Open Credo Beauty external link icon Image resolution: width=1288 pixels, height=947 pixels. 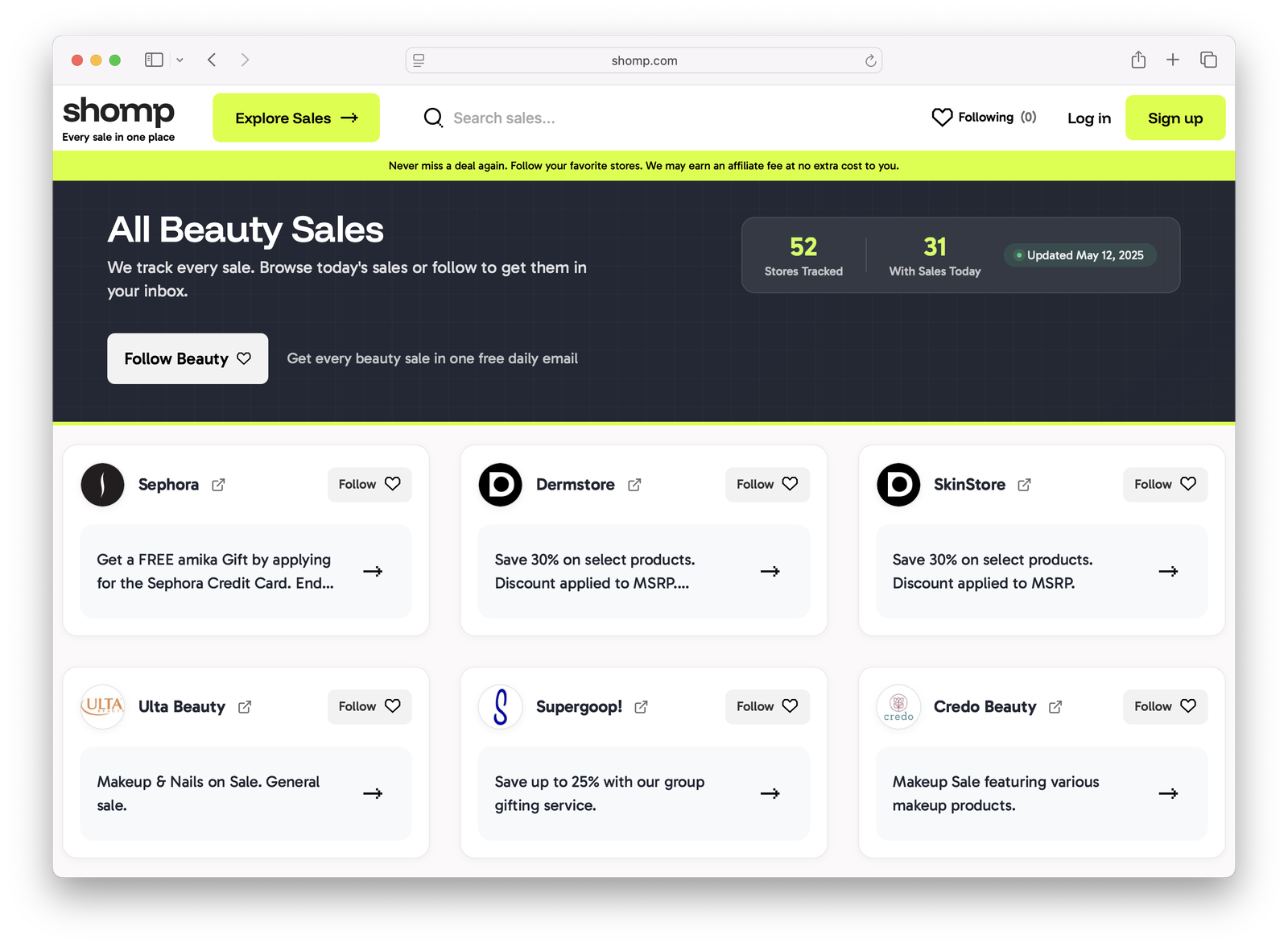coord(1055,707)
